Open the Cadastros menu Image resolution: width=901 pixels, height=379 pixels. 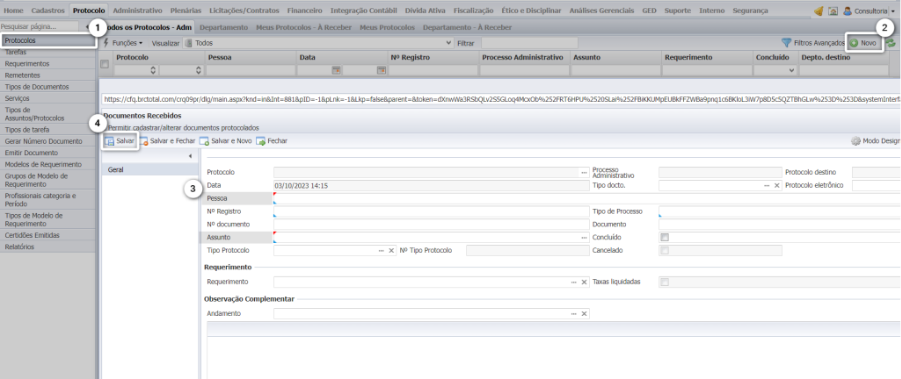click(48, 10)
